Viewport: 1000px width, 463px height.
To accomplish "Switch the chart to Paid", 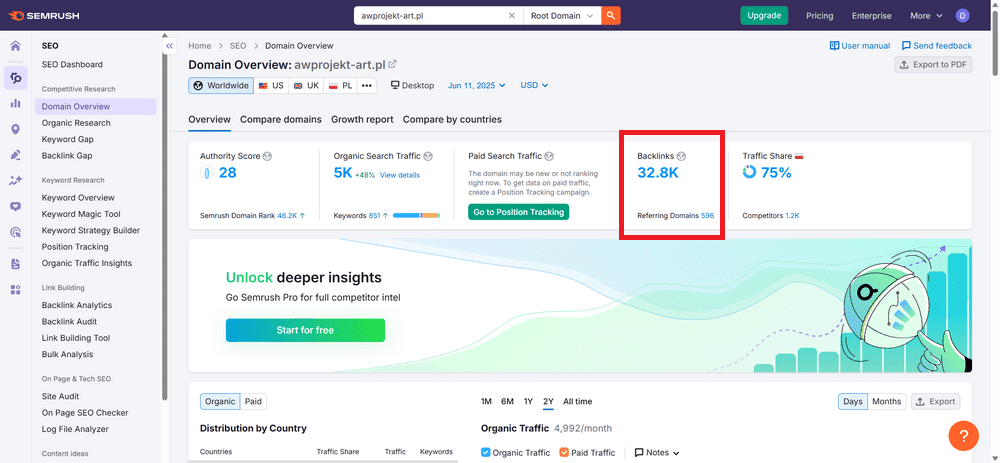I will click(x=253, y=401).
